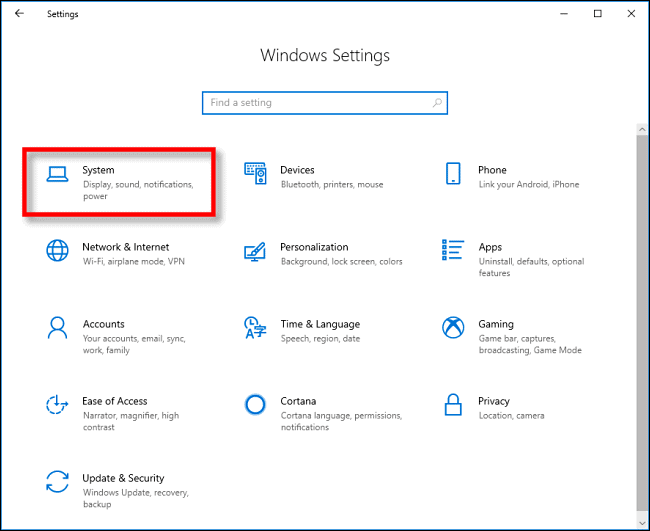
Task: Click the Network & Internet globe icon
Action: pos(57,250)
